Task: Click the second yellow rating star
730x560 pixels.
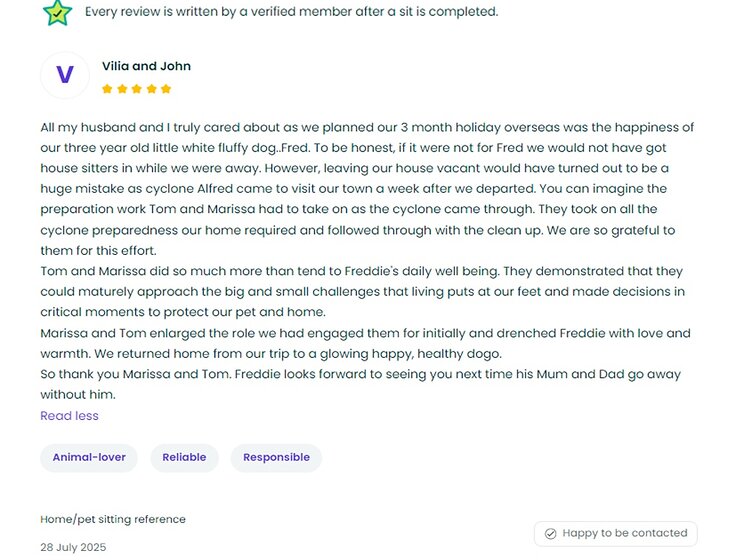Action: coord(122,89)
